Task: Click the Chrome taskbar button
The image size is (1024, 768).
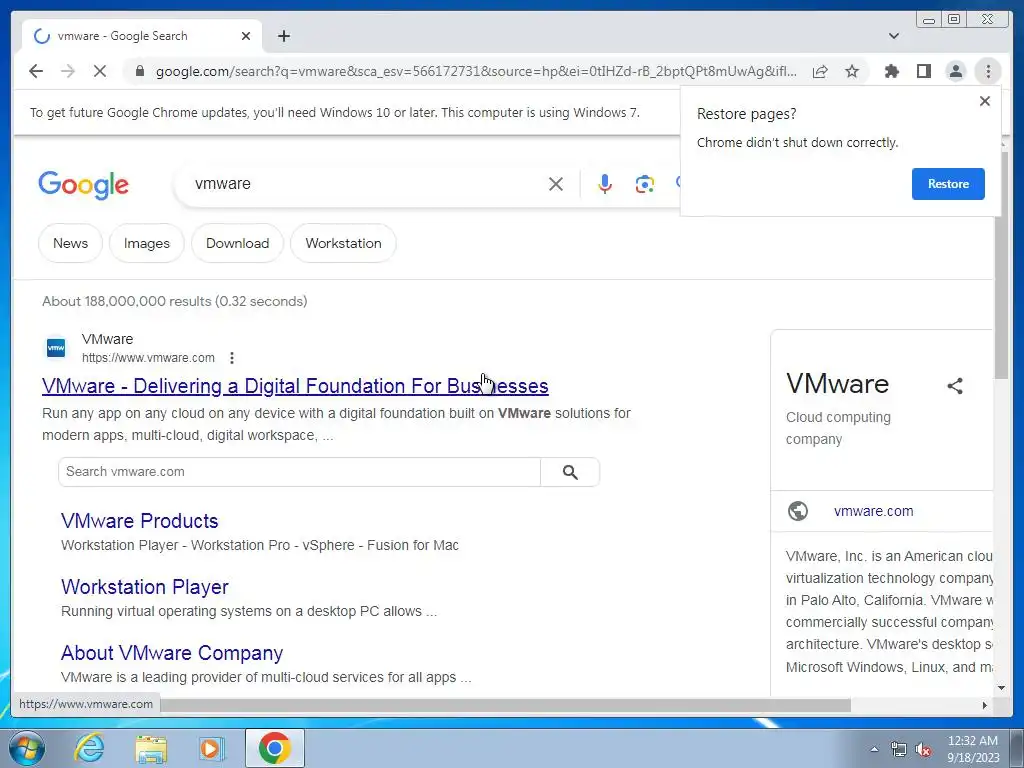Action: (x=275, y=748)
